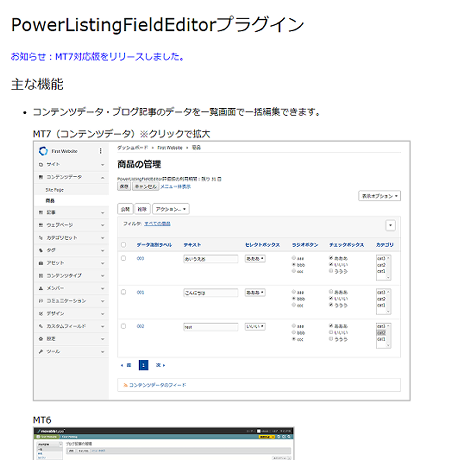Click the カスタムフィールド sidebar icon
The image size is (470, 460).
(41, 326)
